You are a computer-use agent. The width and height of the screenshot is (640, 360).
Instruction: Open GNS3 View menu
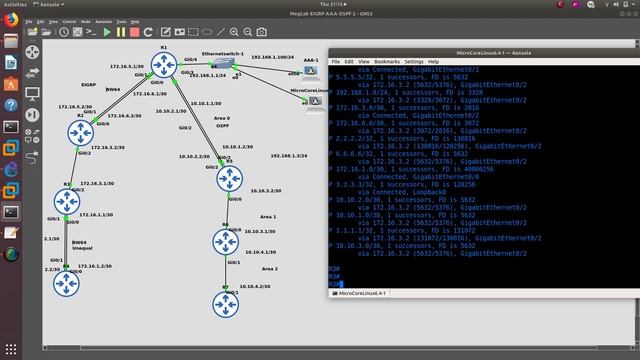pos(53,22)
